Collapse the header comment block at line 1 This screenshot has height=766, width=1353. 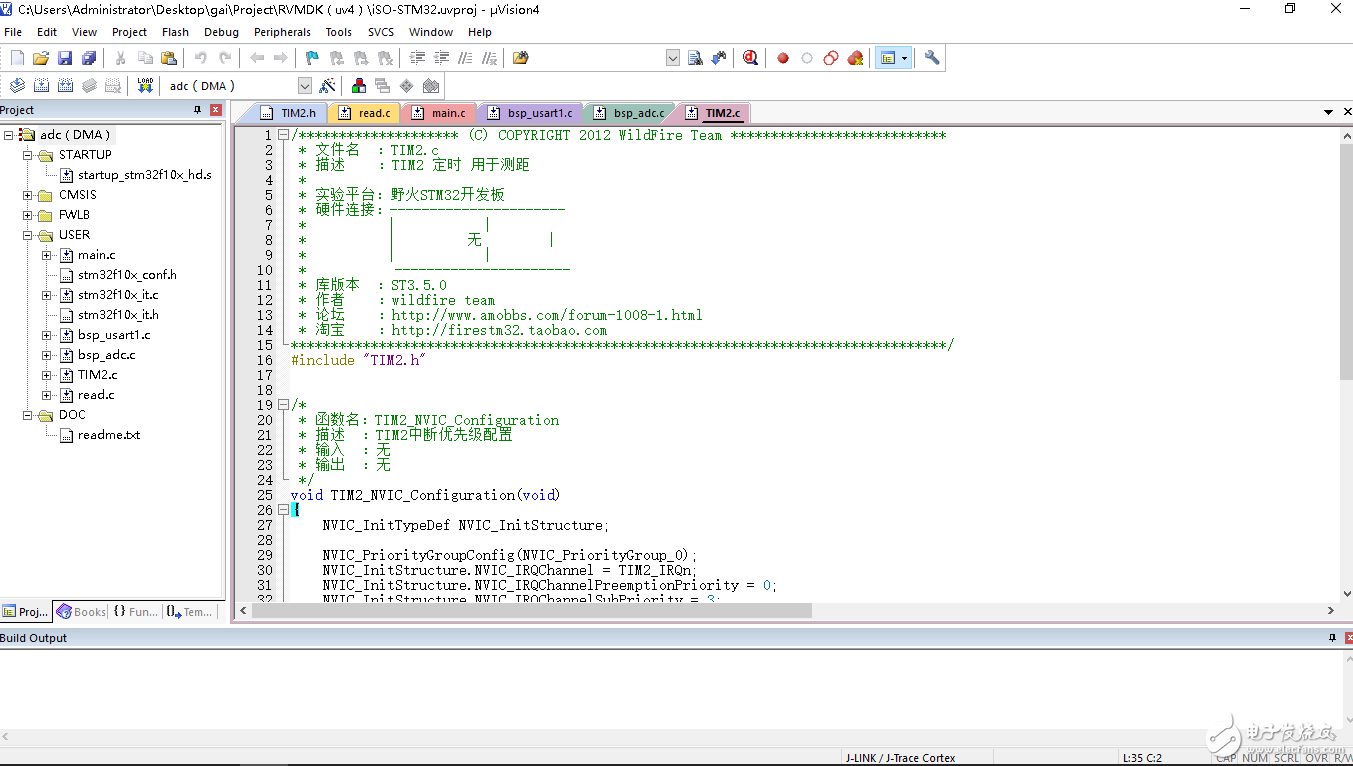pos(284,135)
